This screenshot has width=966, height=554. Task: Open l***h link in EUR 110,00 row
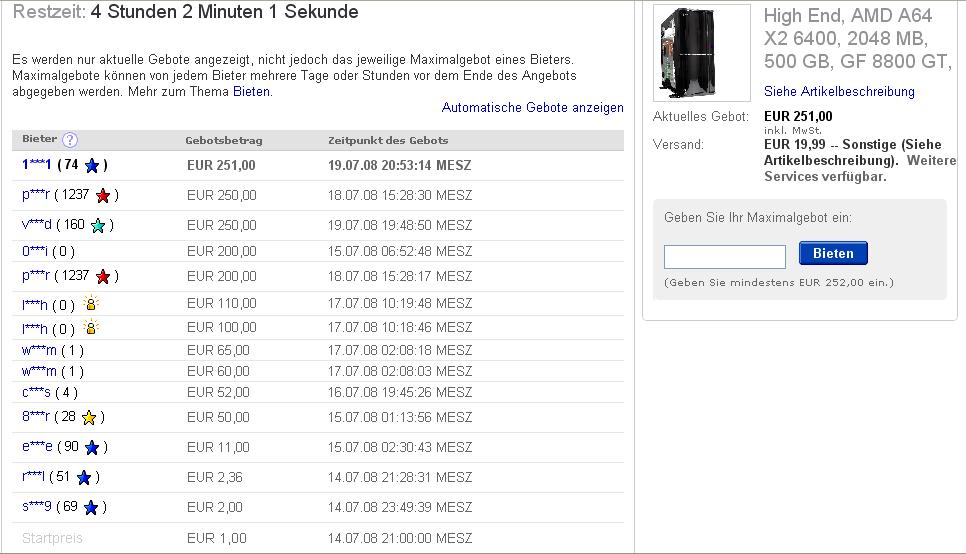coord(34,304)
